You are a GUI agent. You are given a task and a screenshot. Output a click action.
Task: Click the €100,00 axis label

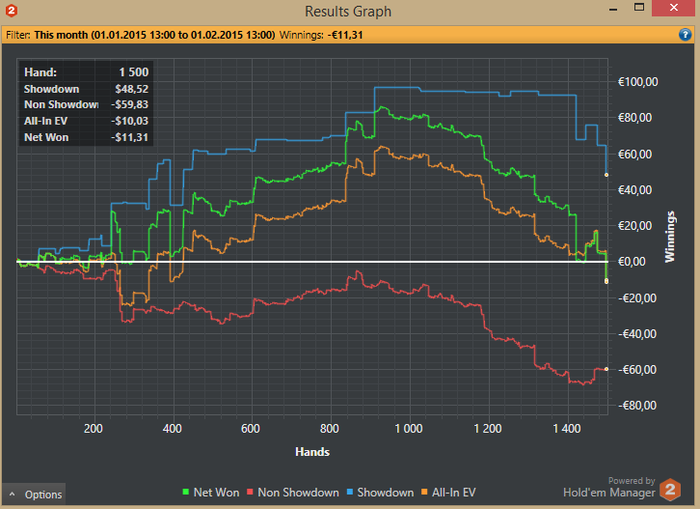point(638,82)
